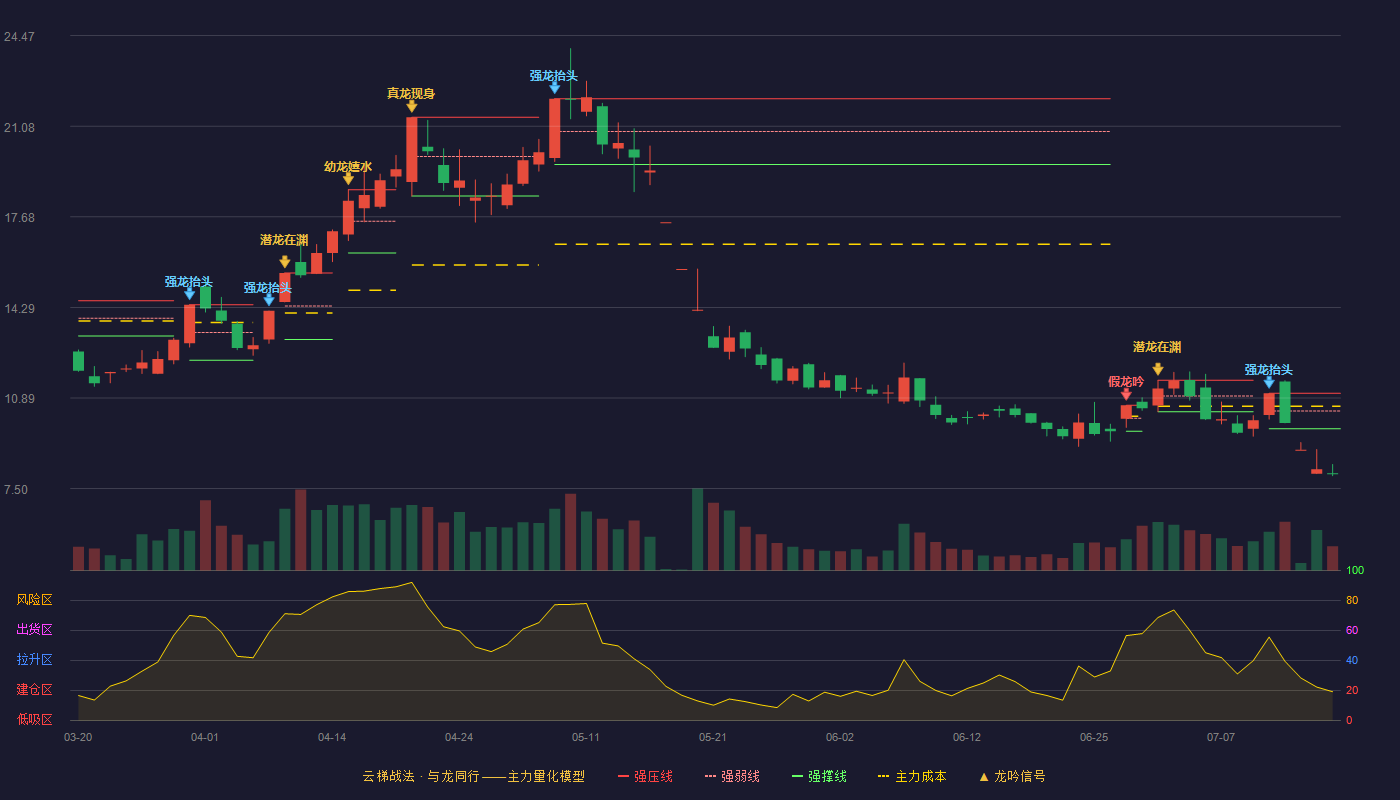
Task: Click the 幼龙嬉水 signal arrow marker
Action: click(348, 179)
